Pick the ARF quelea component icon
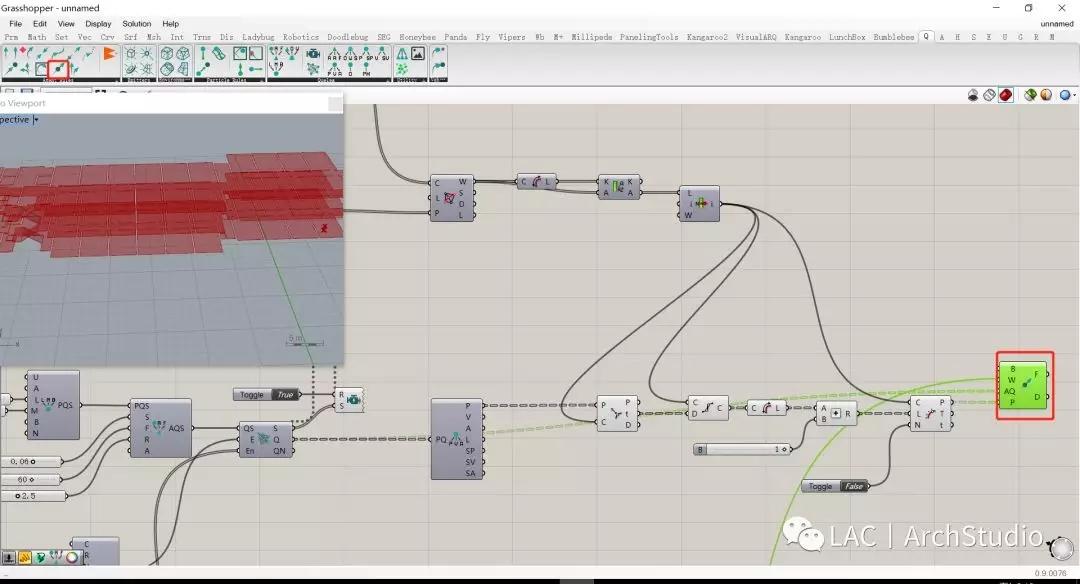 335,54
